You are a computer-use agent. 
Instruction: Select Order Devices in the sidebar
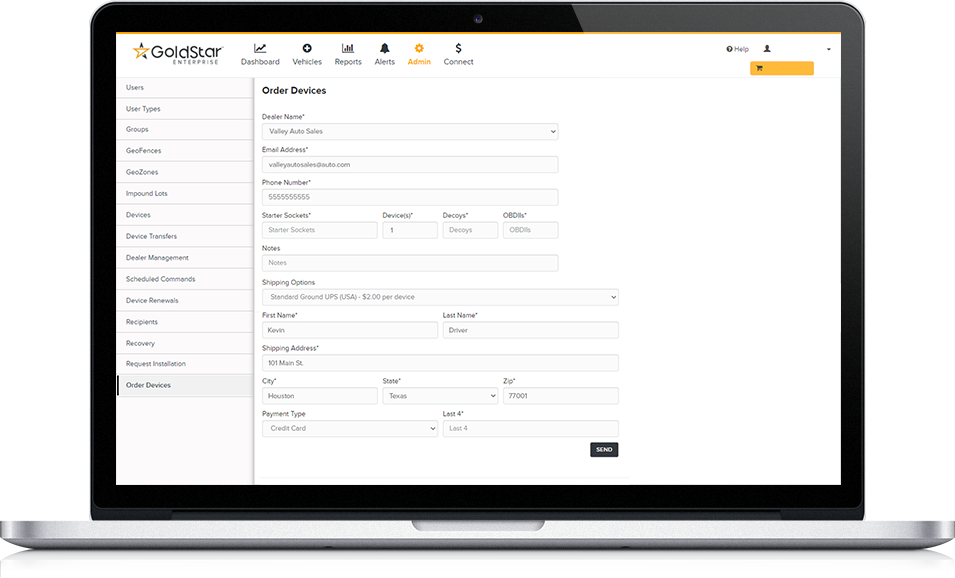click(185, 385)
